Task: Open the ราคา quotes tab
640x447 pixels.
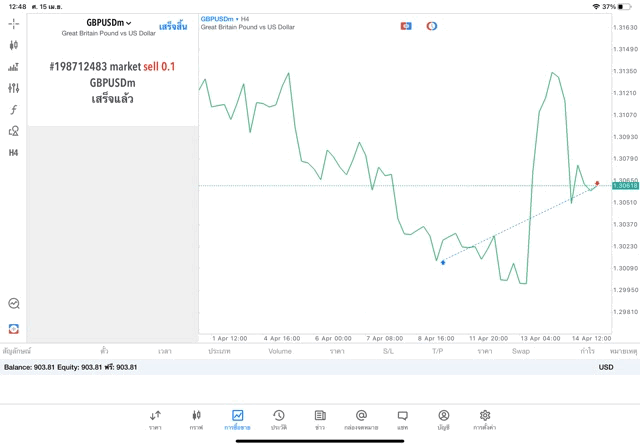Action: [155, 420]
